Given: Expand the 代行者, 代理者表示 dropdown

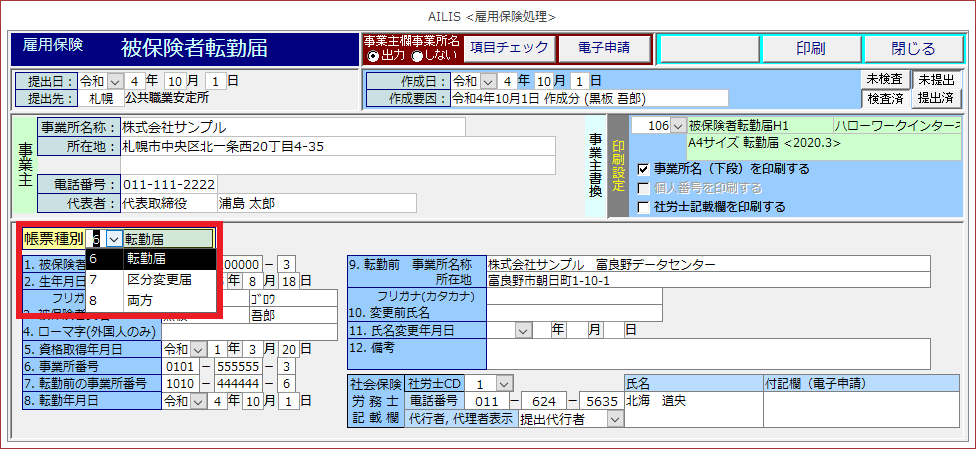Looking at the screenshot, I should 613,419.
